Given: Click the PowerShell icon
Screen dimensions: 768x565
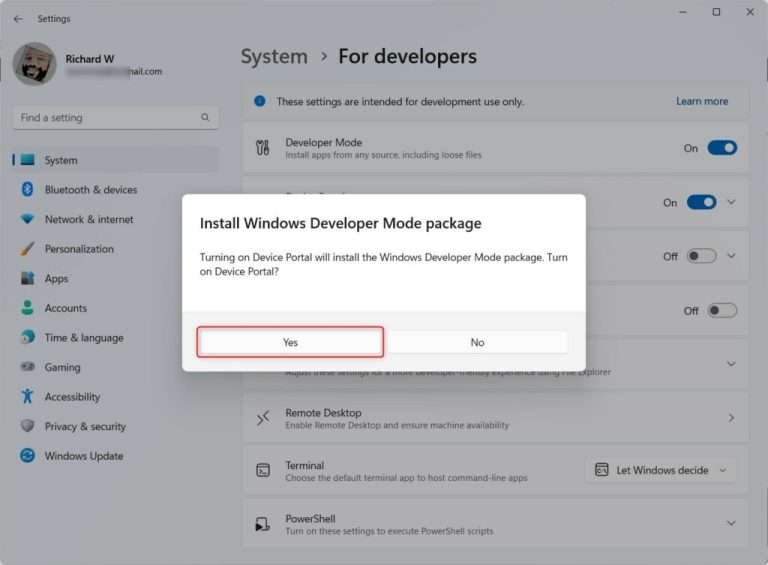Looking at the screenshot, I should tap(263, 524).
